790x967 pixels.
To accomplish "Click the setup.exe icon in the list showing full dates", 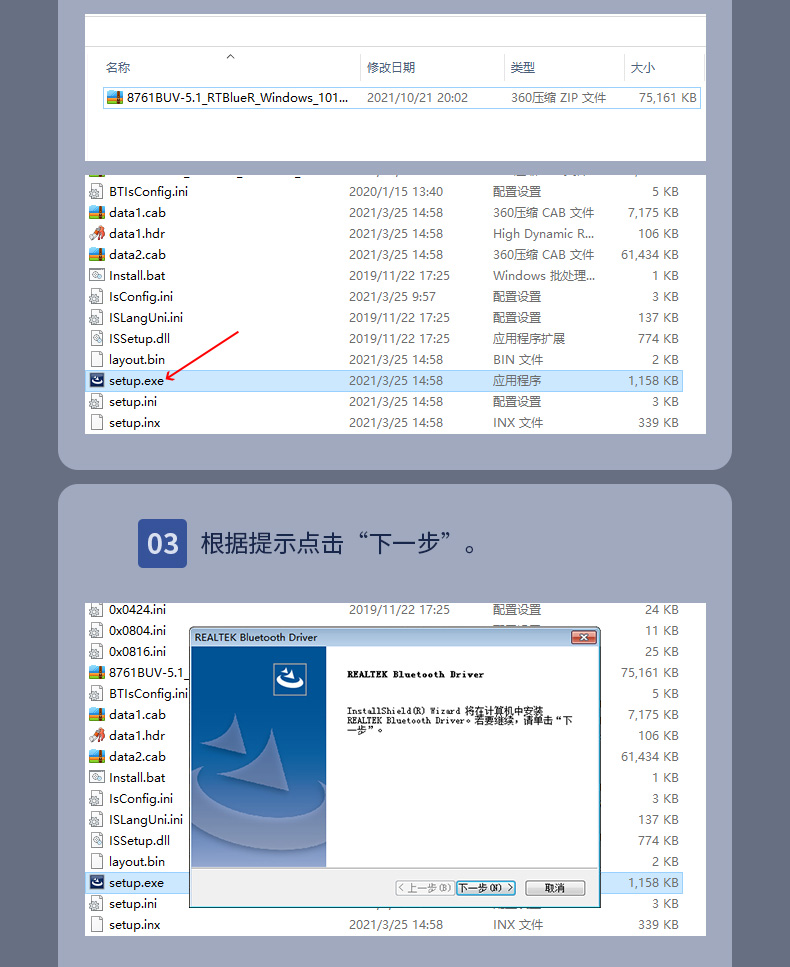I will (x=97, y=381).
